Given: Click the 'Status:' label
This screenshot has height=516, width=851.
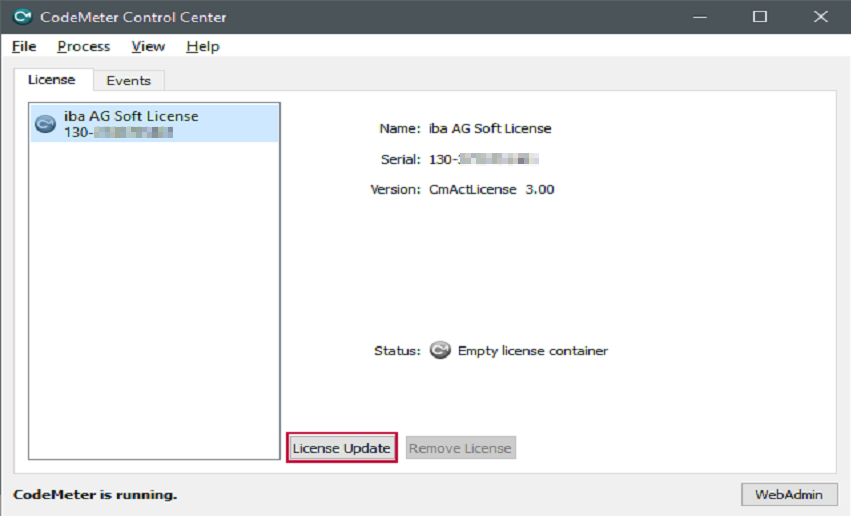Looking at the screenshot, I should 397,351.
